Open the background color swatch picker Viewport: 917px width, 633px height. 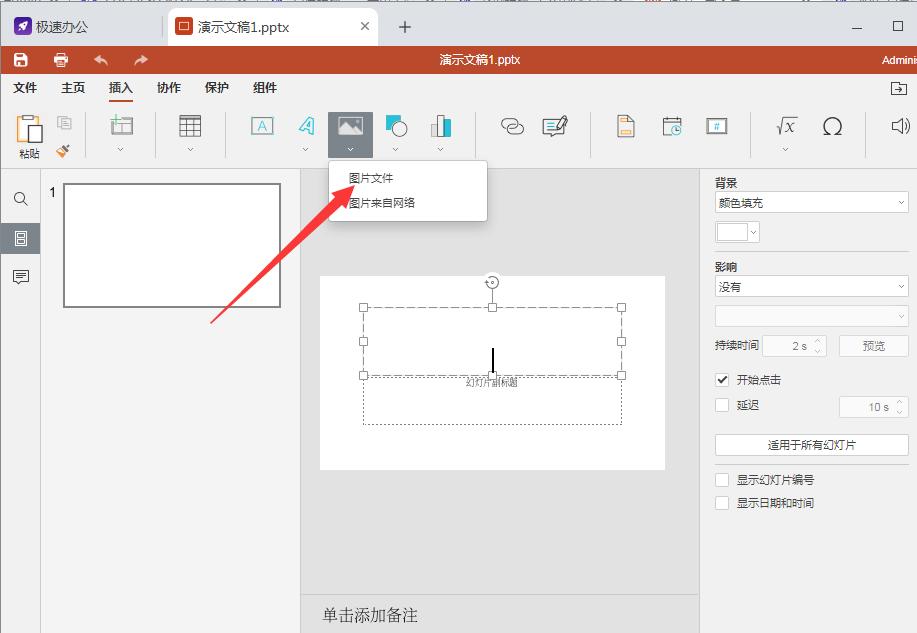(x=737, y=231)
